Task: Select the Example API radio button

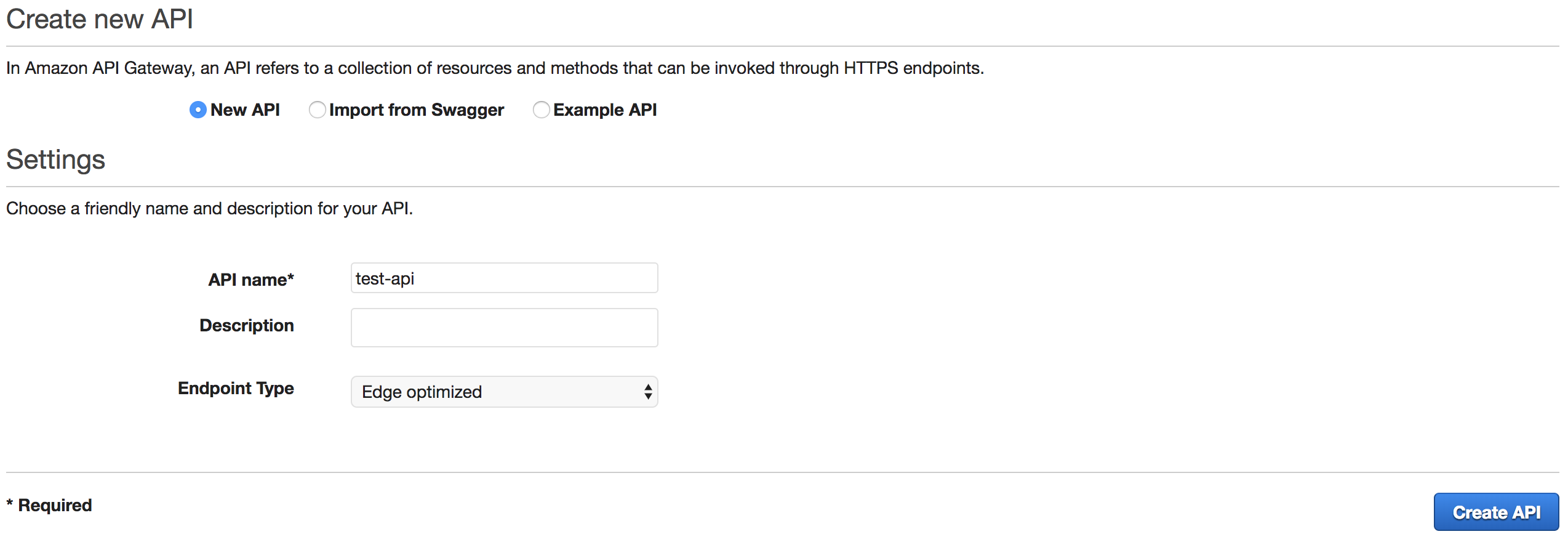Action: coord(541,110)
